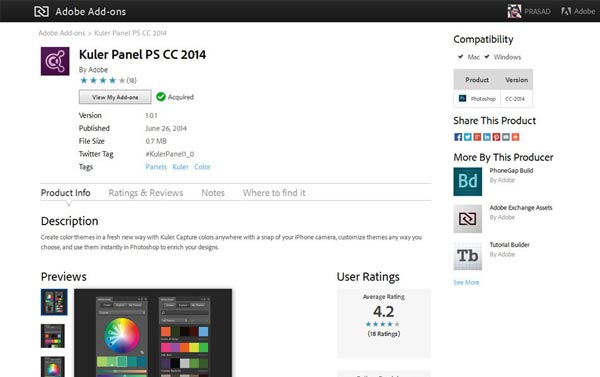This screenshot has height=377, width=600.
Task: Click the Adobe Exchange Assets link
Action: [521, 207]
